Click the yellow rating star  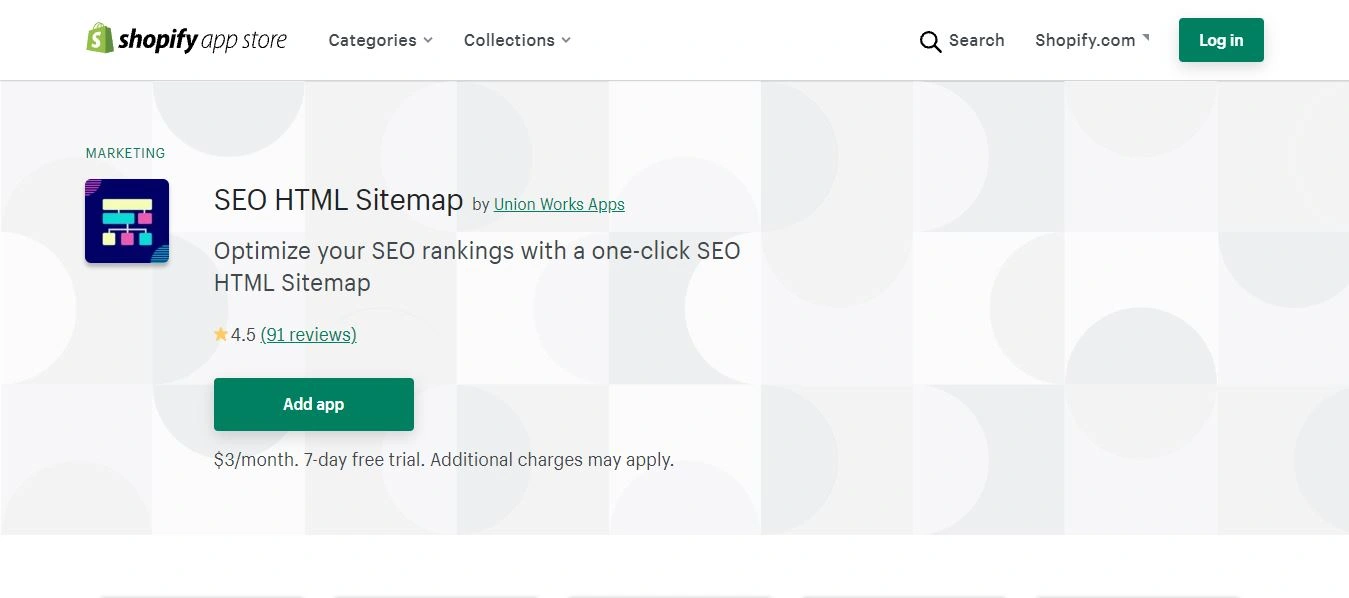(221, 335)
